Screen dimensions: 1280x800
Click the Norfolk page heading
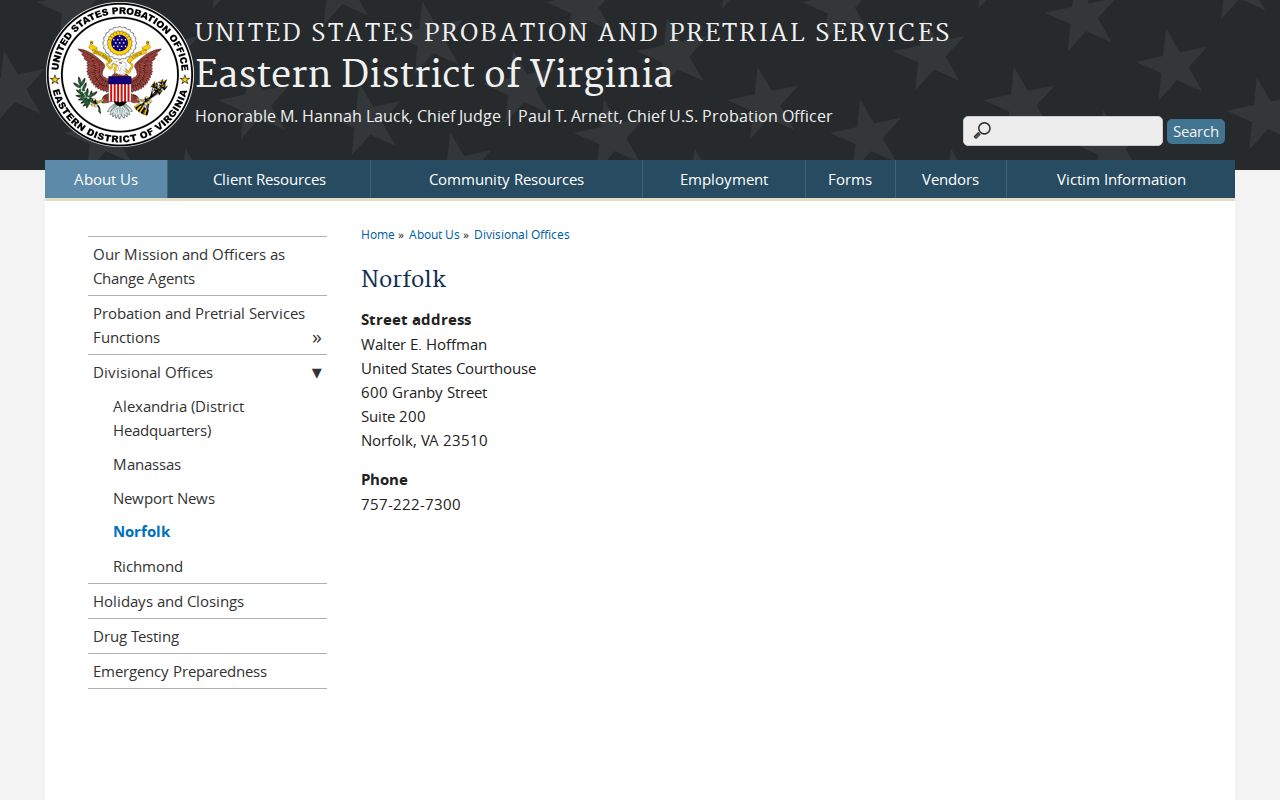[403, 279]
